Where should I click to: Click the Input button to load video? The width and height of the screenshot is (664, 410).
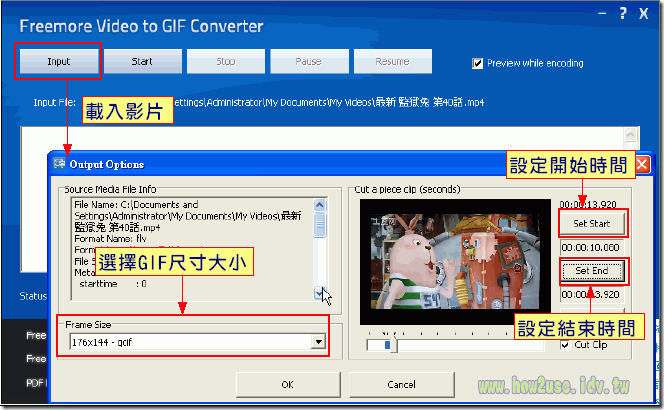59,61
